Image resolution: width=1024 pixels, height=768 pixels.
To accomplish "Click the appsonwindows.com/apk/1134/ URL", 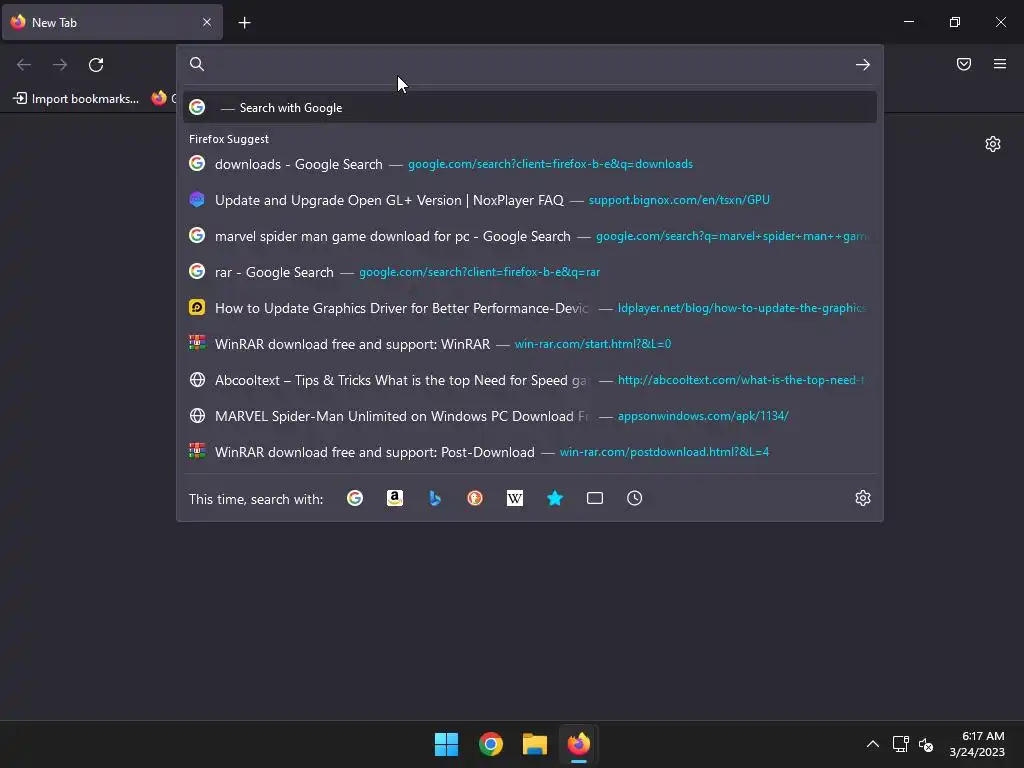I will (x=703, y=415).
